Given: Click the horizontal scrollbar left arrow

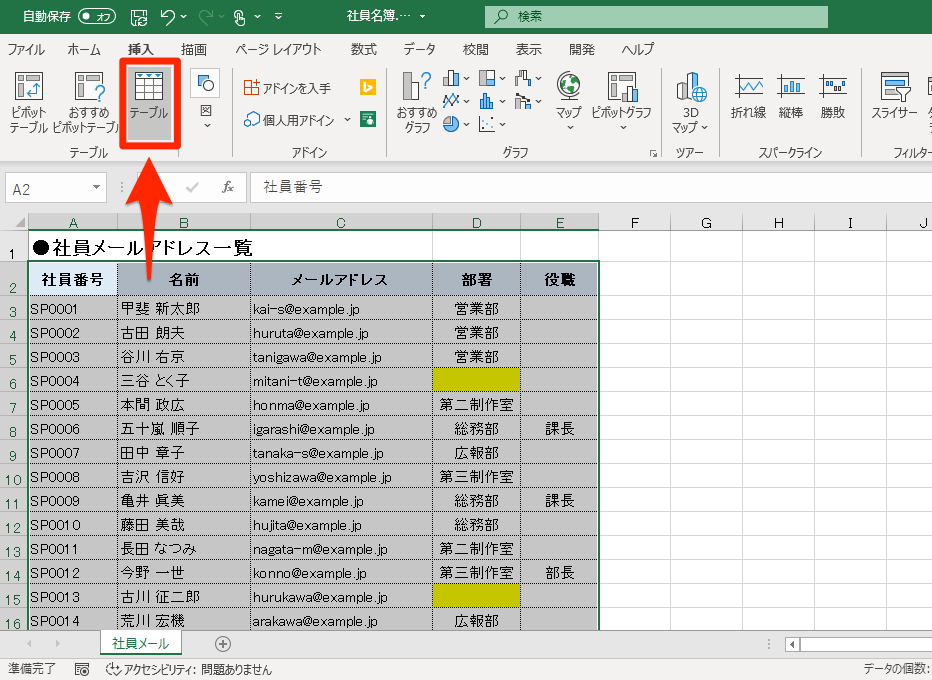Looking at the screenshot, I should (x=792, y=644).
